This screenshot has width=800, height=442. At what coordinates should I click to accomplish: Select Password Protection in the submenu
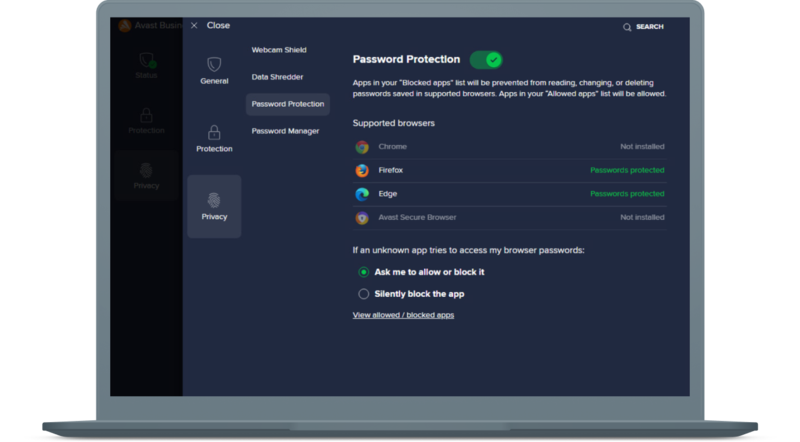[287, 104]
